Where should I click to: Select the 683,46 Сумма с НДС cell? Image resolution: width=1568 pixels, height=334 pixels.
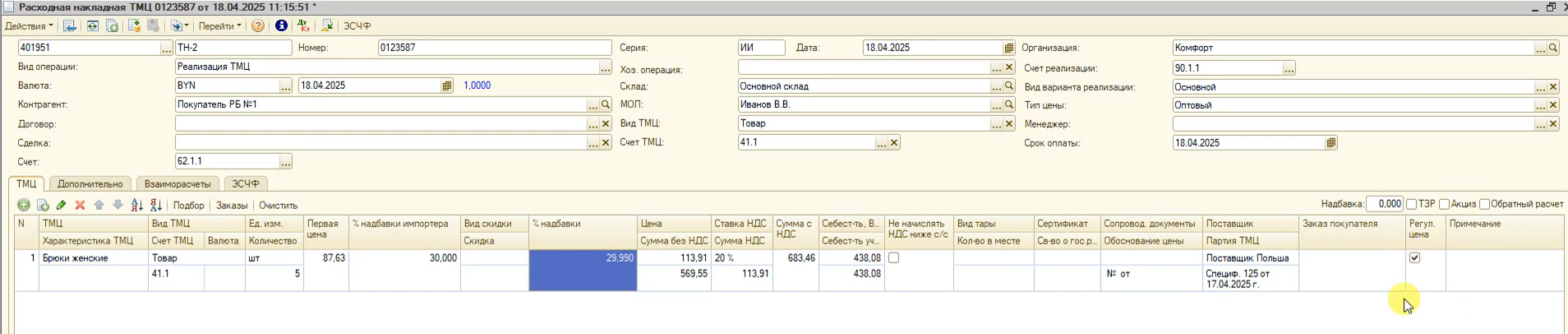[796, 257]
